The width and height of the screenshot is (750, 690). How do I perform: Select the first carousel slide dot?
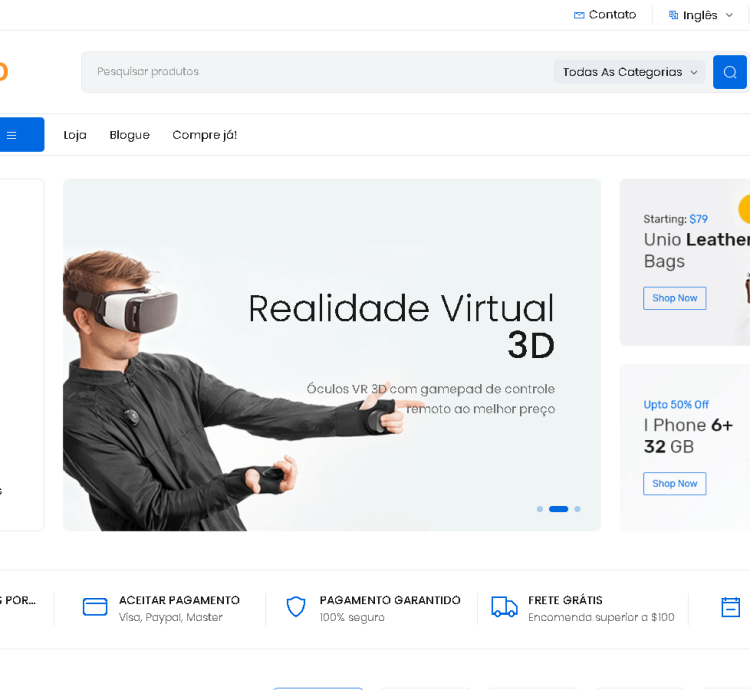pyautogui.click(x=540, y=509)
